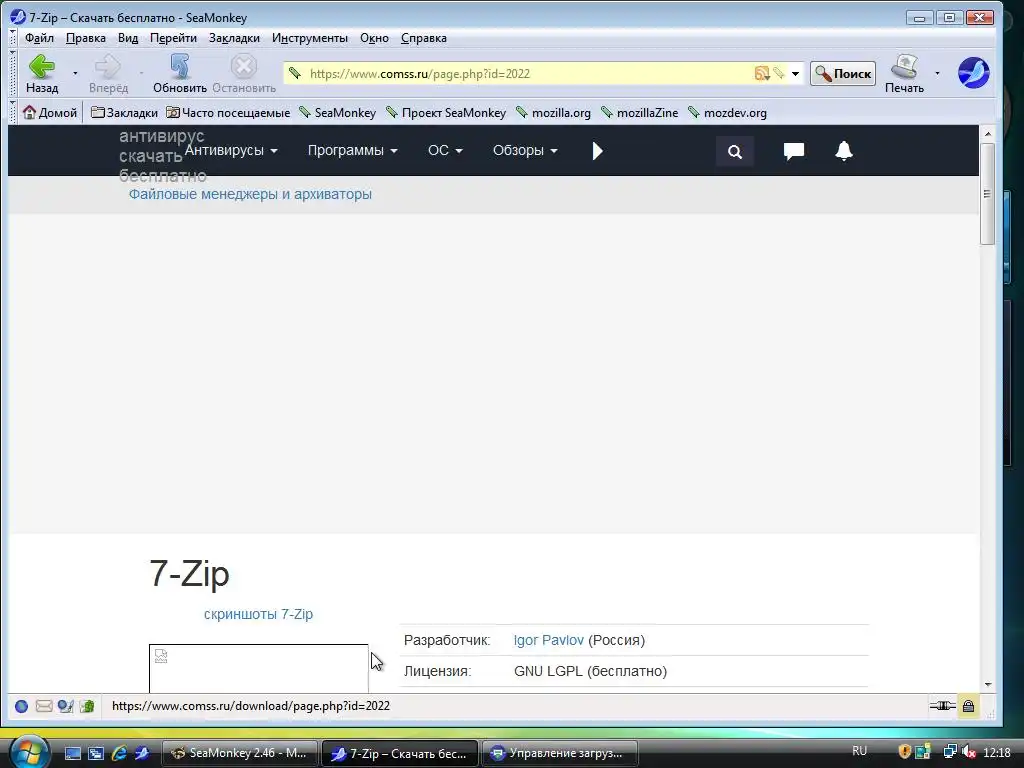Open the Печать options dropdown arrow

937,73
